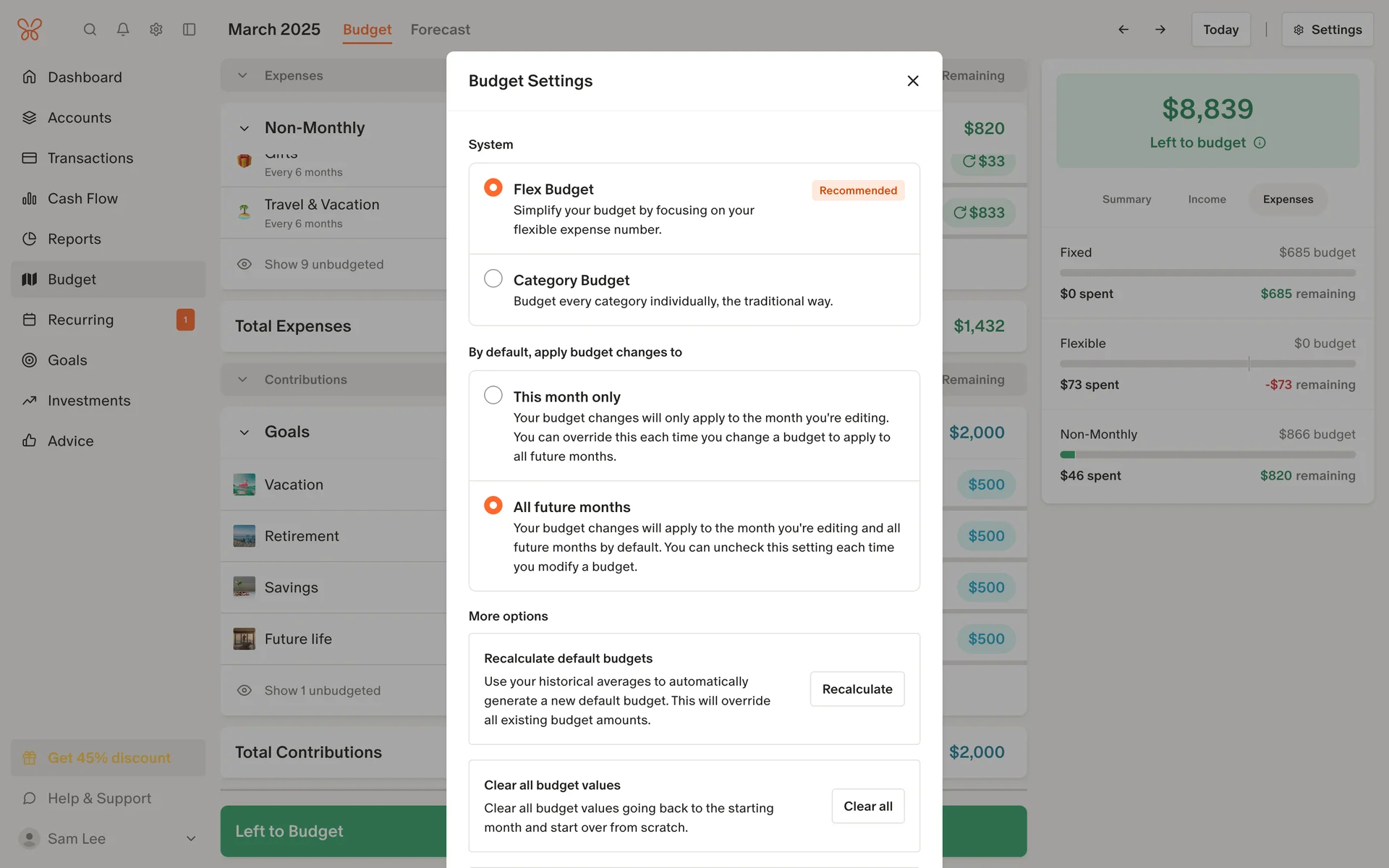Open the notifications bell

[123, 30]
